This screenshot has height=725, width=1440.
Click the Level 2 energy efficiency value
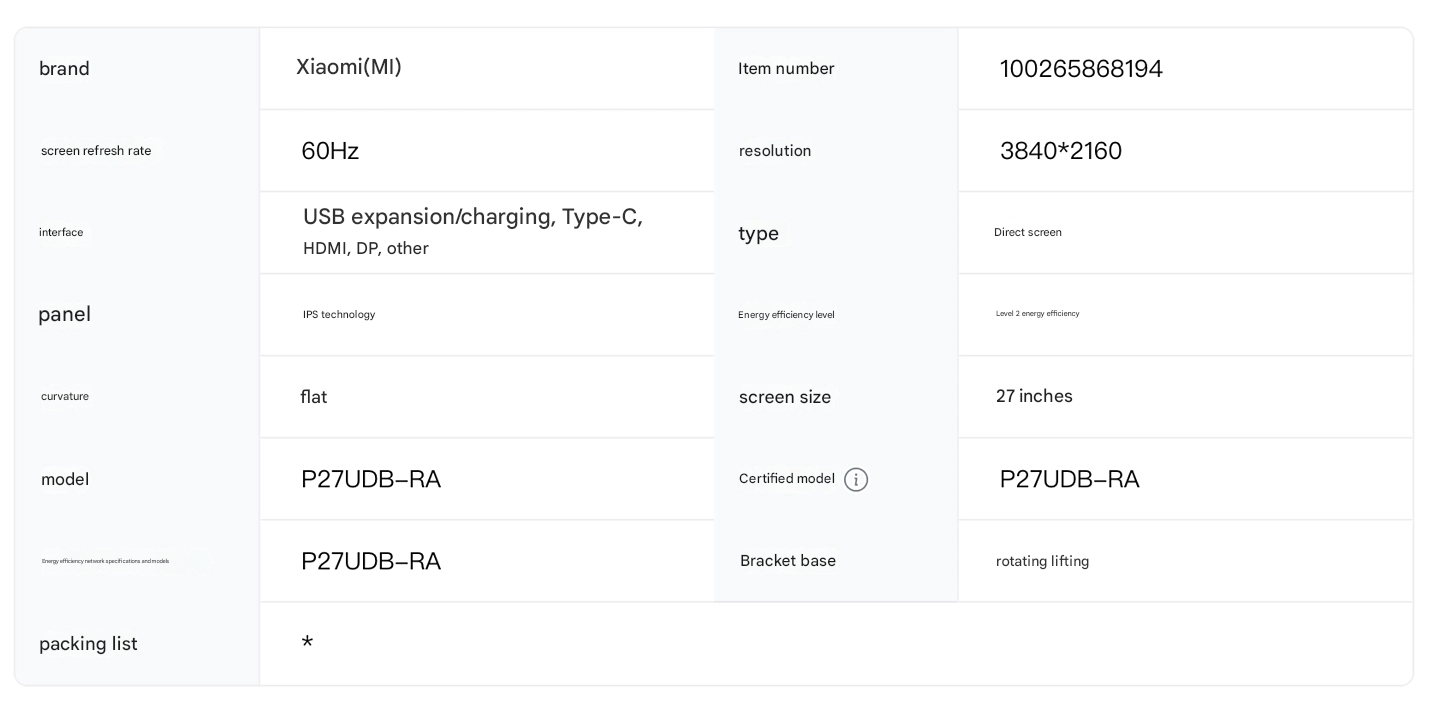coord(1037,314)
